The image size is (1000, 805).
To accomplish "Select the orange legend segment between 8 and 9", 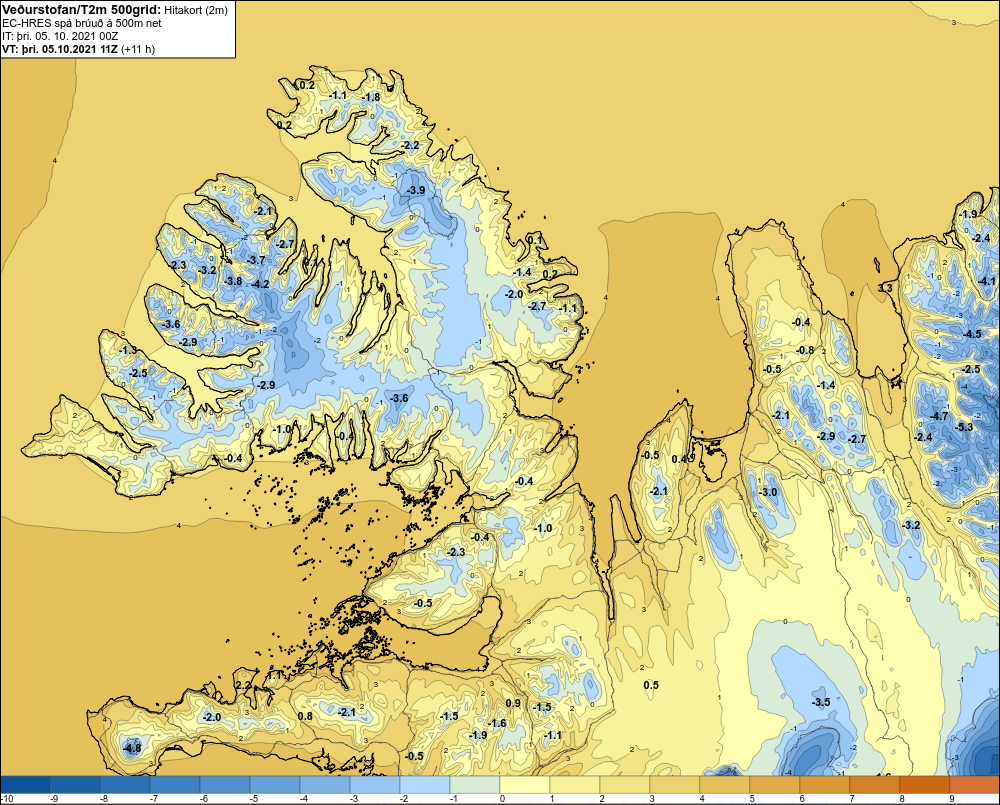I will [925, 784].
